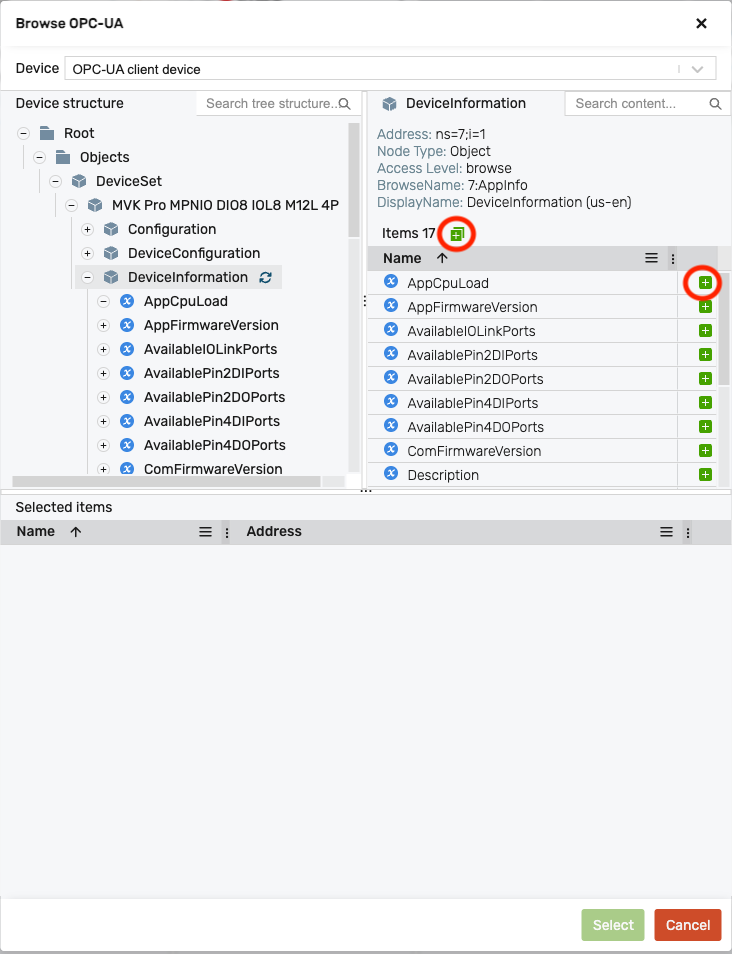Select Description row in items list

tap(522, 475)
